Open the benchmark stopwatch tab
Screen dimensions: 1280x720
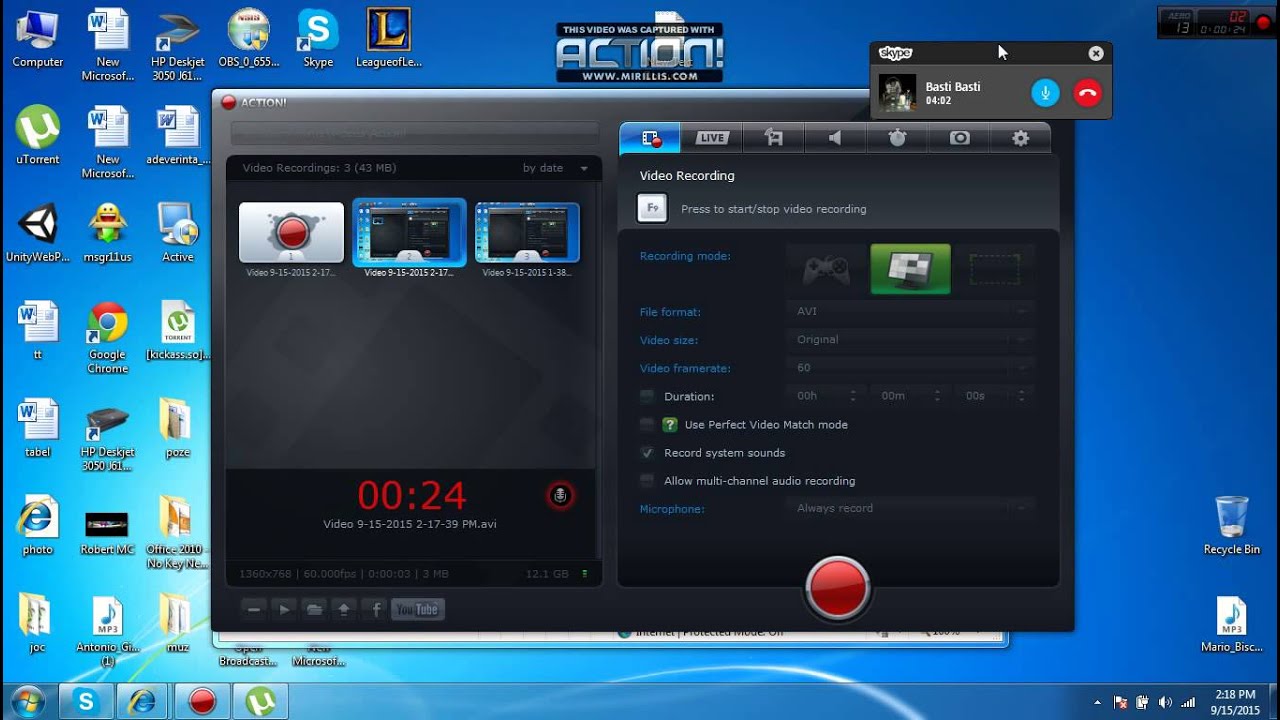897,138
